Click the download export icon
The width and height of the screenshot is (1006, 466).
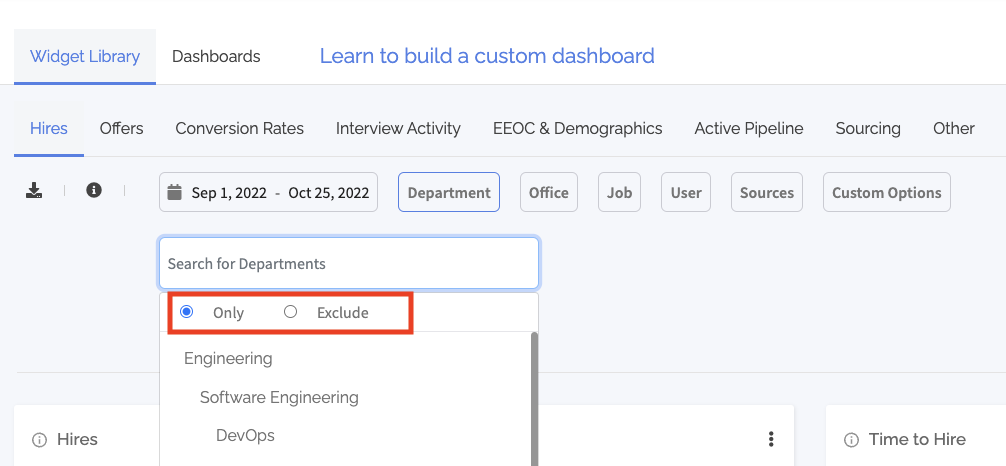(35, 190)
